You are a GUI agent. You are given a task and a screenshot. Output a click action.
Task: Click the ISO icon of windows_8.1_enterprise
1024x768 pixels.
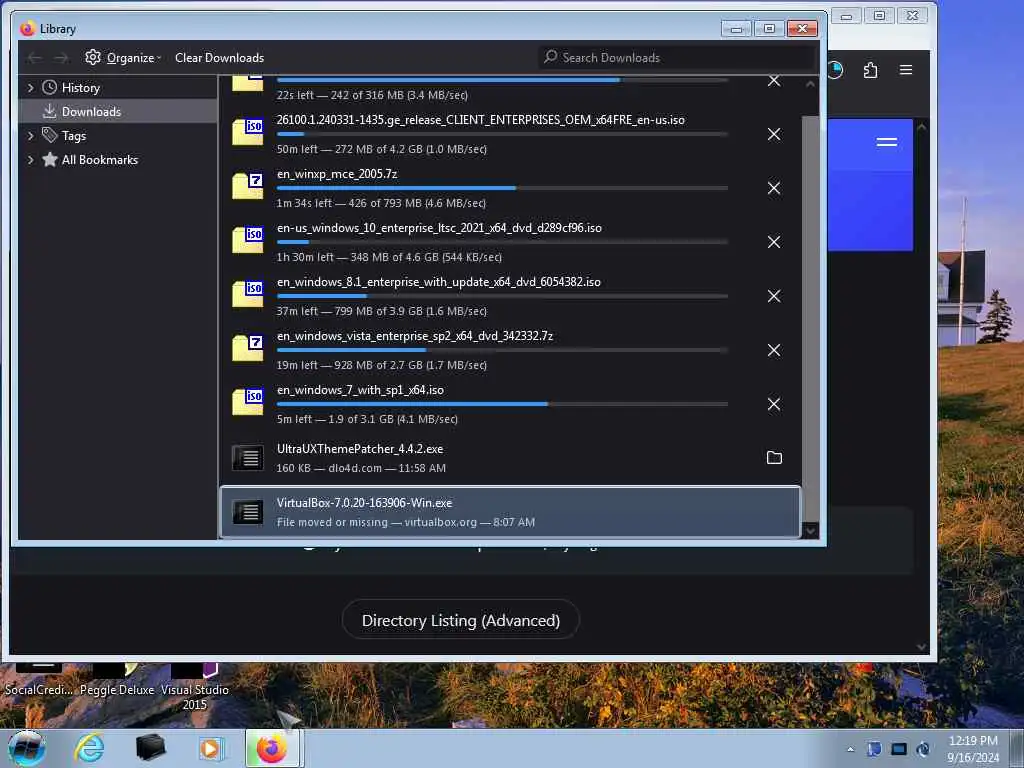tap(248, 294)
